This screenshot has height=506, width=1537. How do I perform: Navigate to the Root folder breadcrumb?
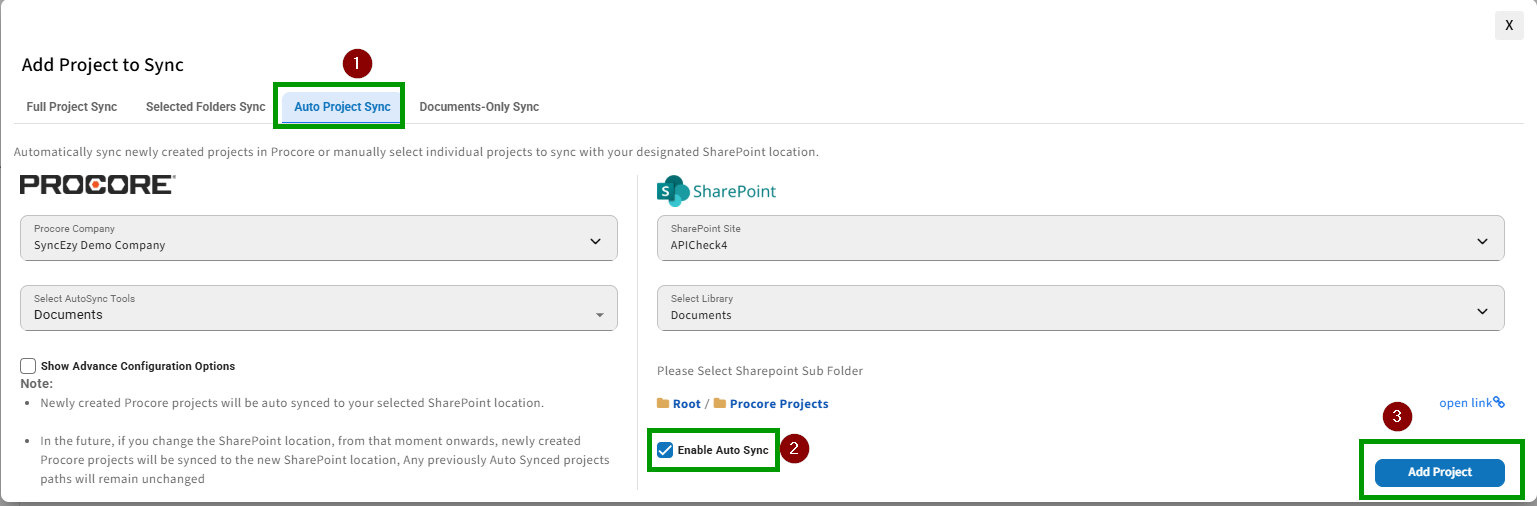[686, 404]
